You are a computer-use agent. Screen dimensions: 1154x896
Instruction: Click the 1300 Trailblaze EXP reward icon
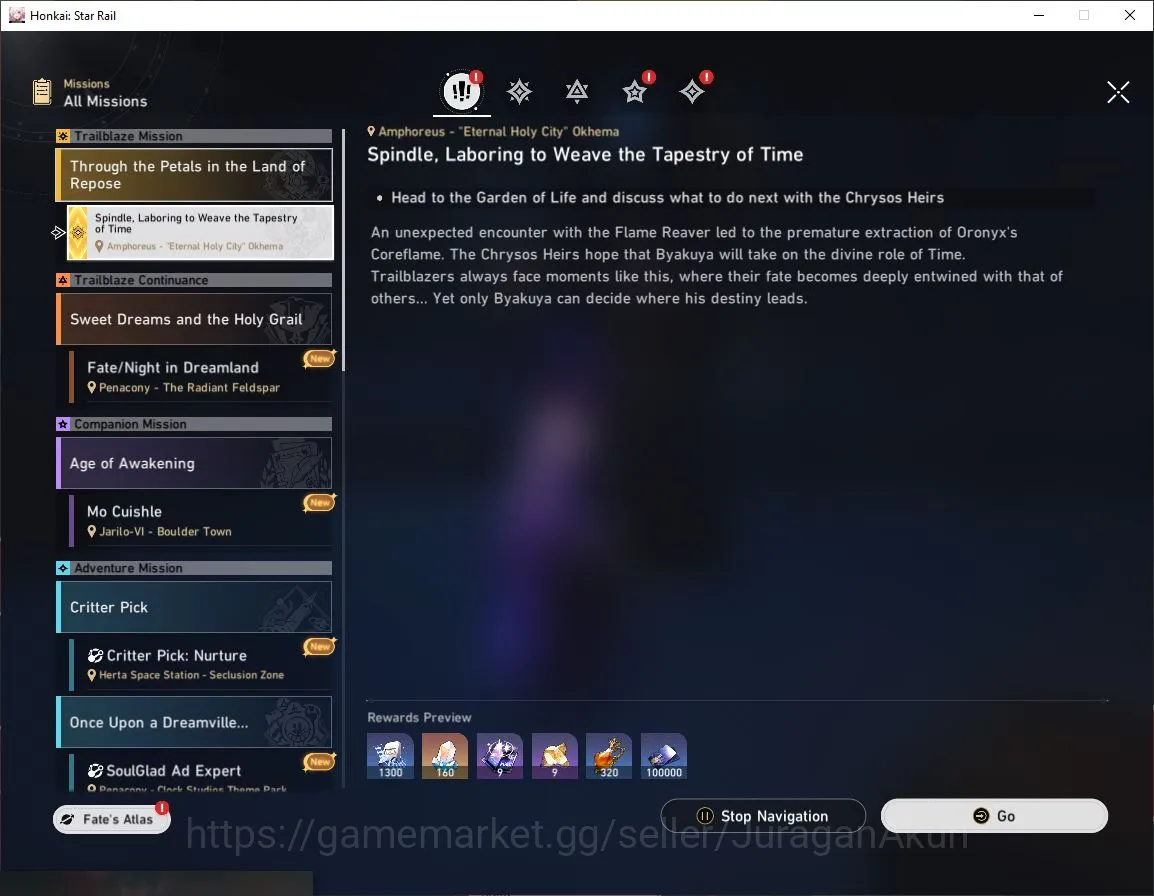click(390, 755)
